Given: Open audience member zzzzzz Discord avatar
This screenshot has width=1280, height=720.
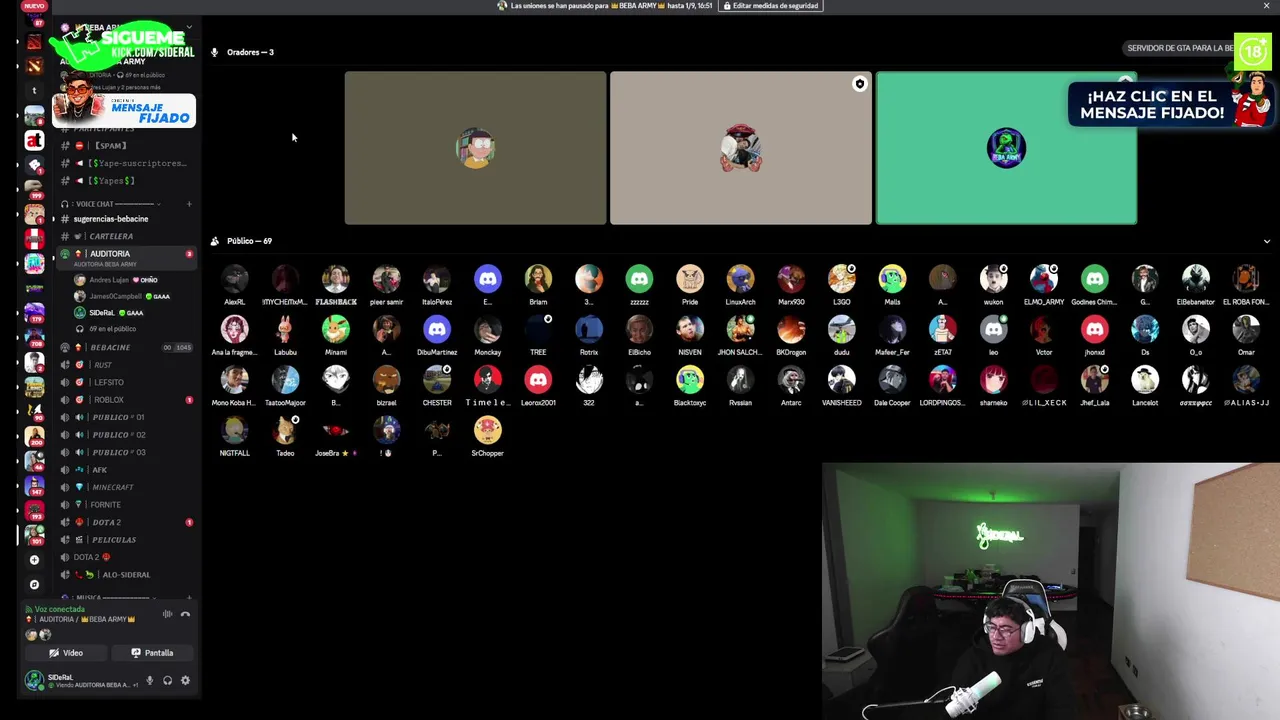Looking at the screenshot, I should (639, 279).
